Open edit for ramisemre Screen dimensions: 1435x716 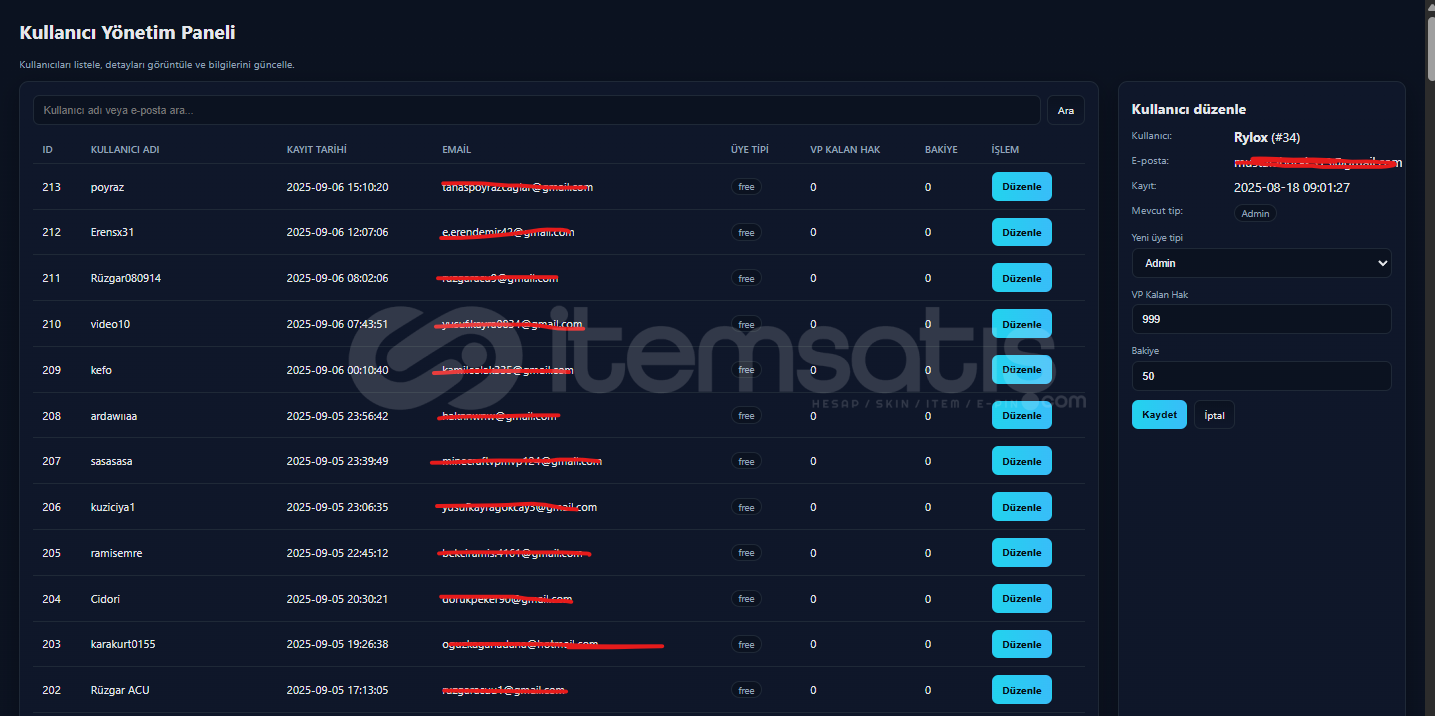coord(1021,553)
